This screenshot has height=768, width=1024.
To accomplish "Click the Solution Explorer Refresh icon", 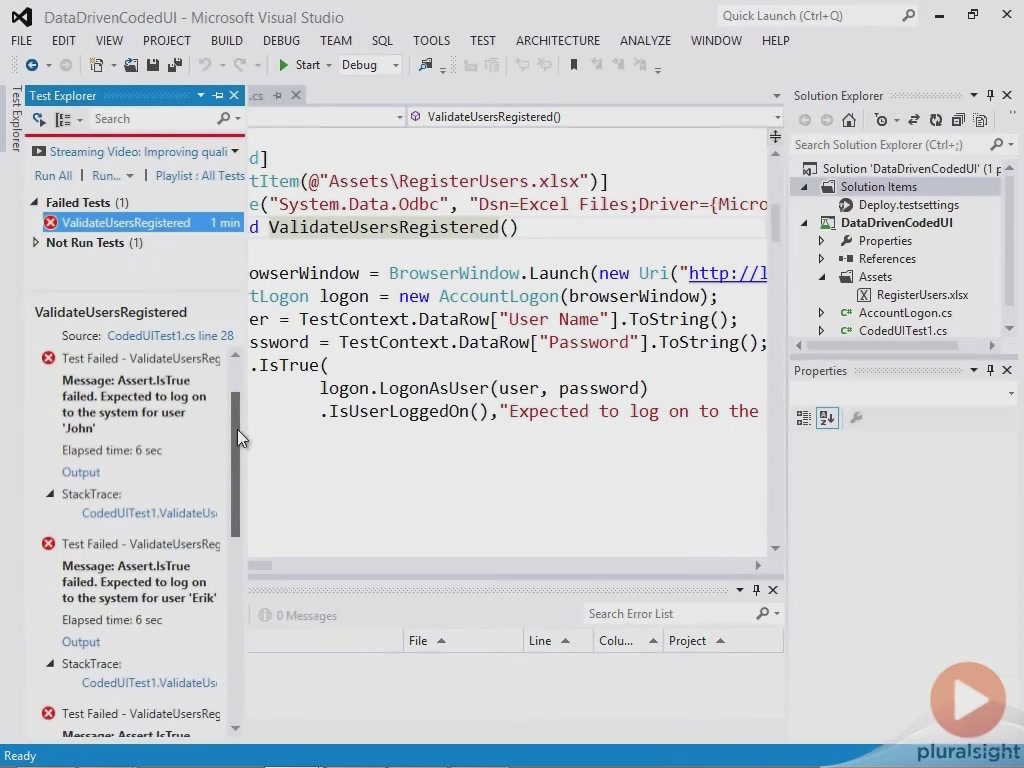I will point(936,120).
